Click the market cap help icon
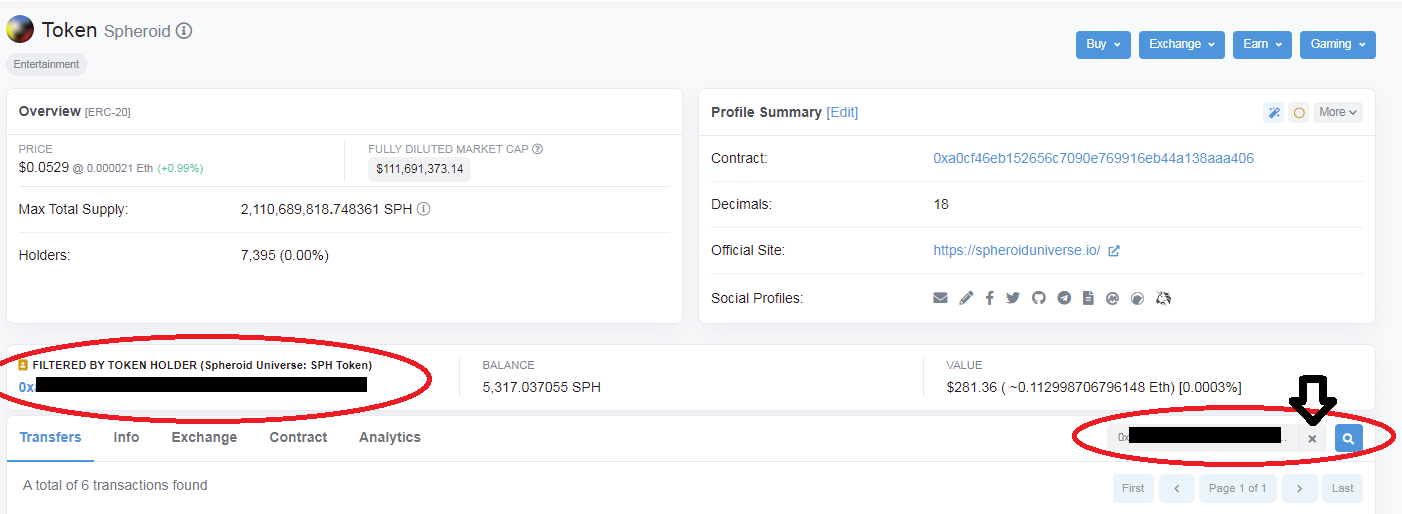 tap(537, 149)
